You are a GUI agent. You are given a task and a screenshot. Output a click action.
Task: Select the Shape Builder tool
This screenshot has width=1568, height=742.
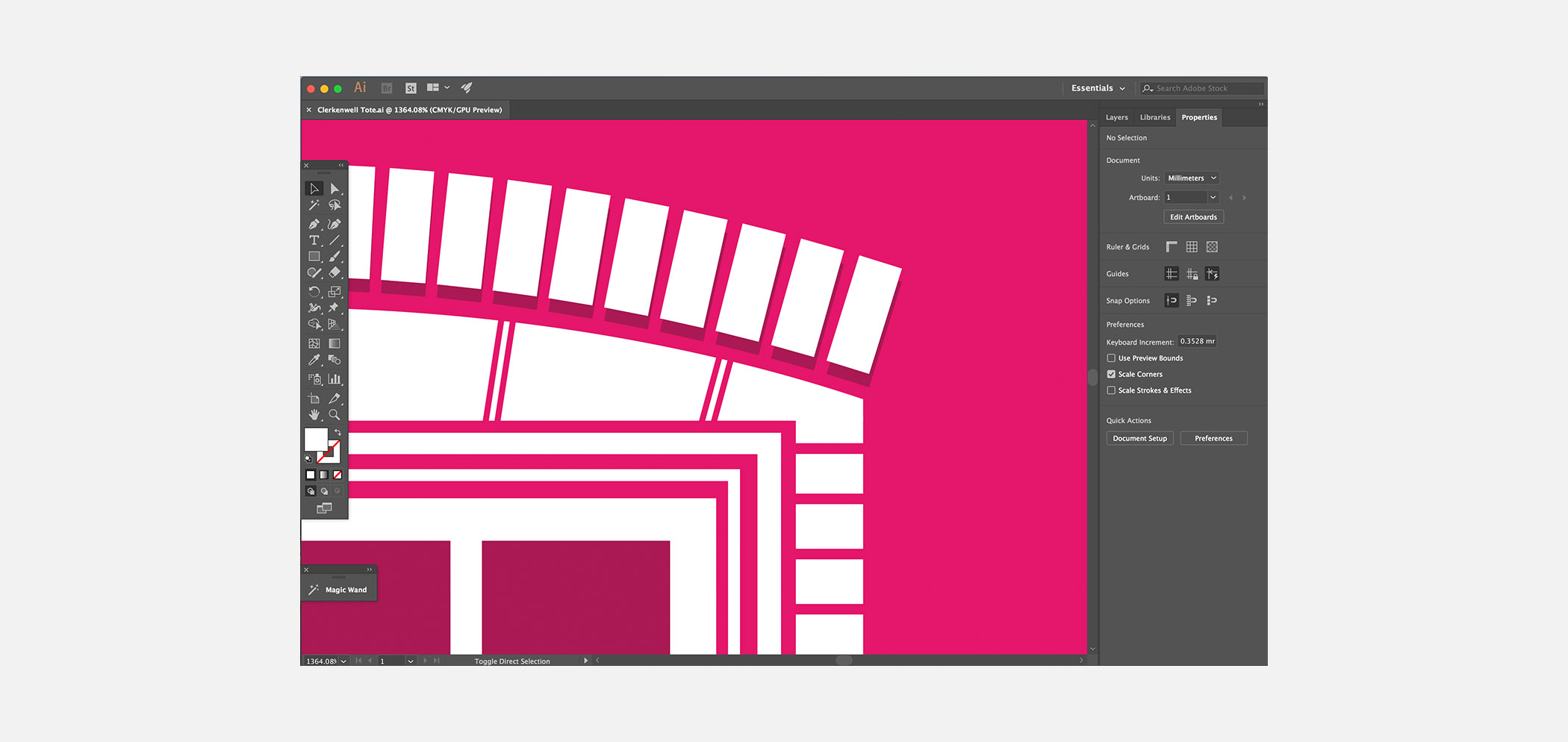314,324
